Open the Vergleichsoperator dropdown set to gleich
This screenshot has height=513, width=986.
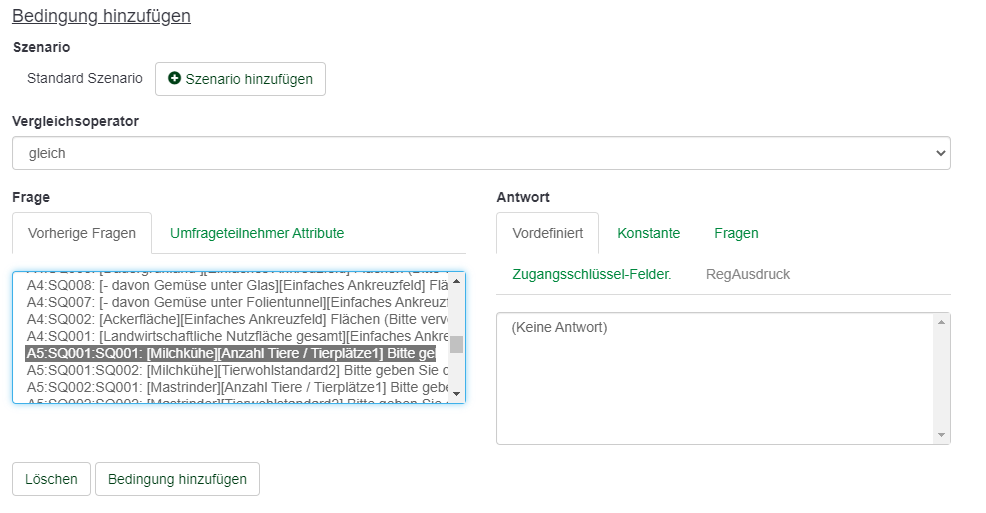coord(481,153)
